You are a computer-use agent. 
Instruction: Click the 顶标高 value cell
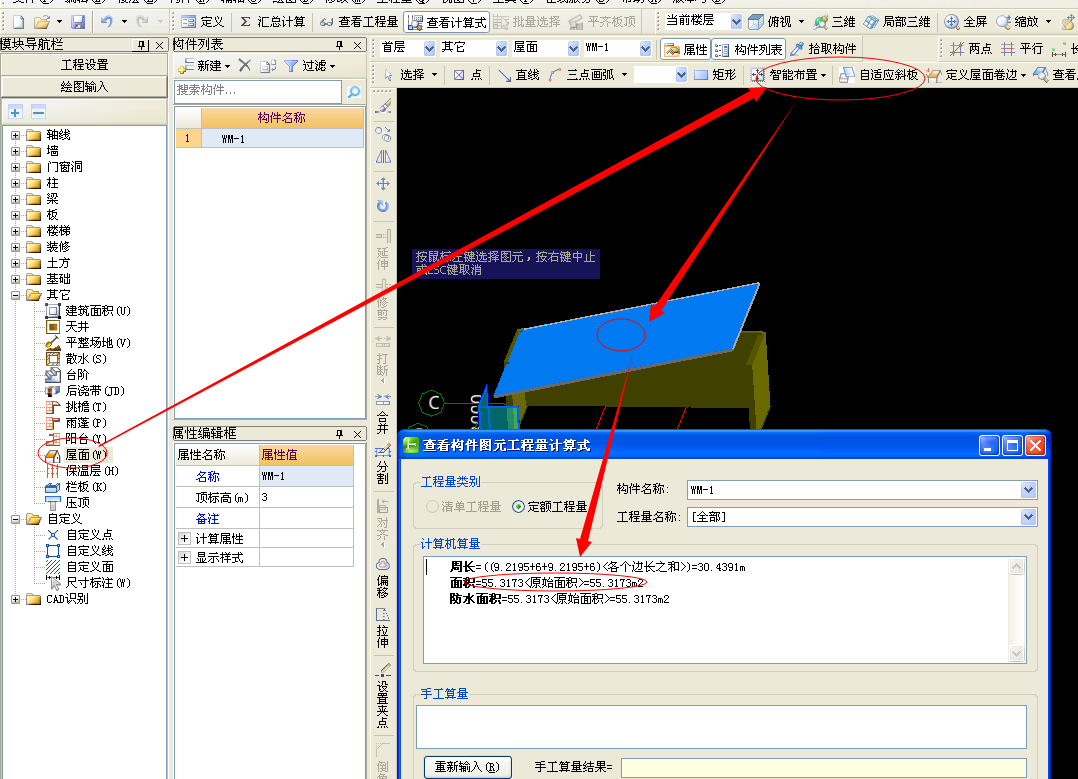click(x=306, y=497)
